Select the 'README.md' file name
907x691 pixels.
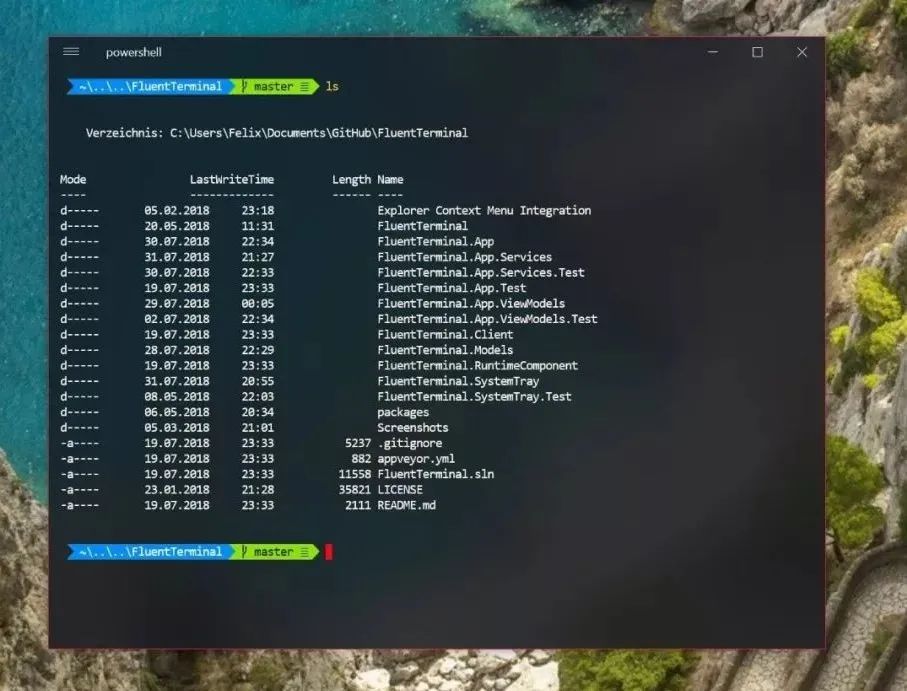pyautogui.click(x=406, y=505)
